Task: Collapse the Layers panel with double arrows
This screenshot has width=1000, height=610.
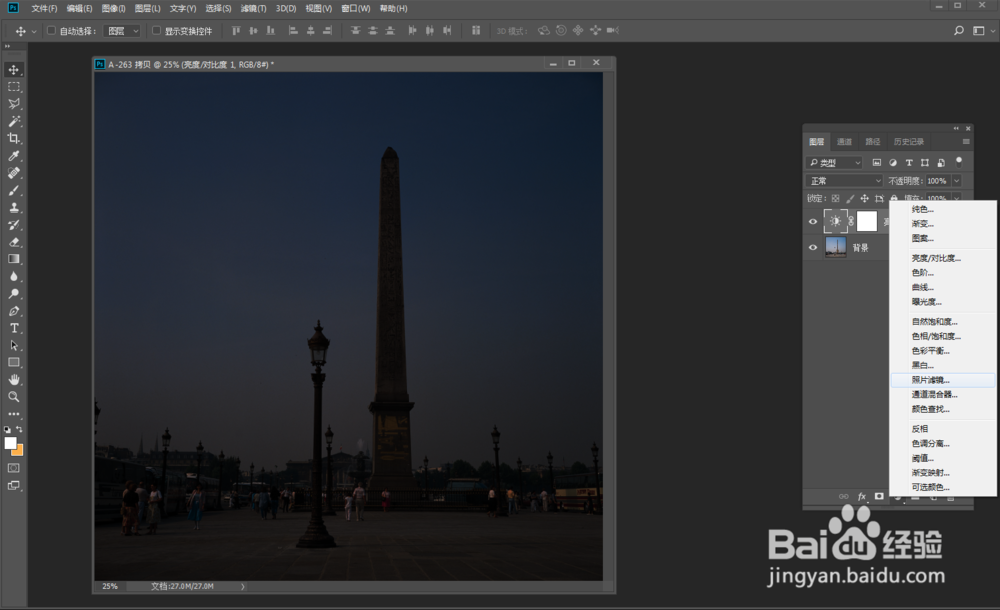Action: click(x=956, y=128)
